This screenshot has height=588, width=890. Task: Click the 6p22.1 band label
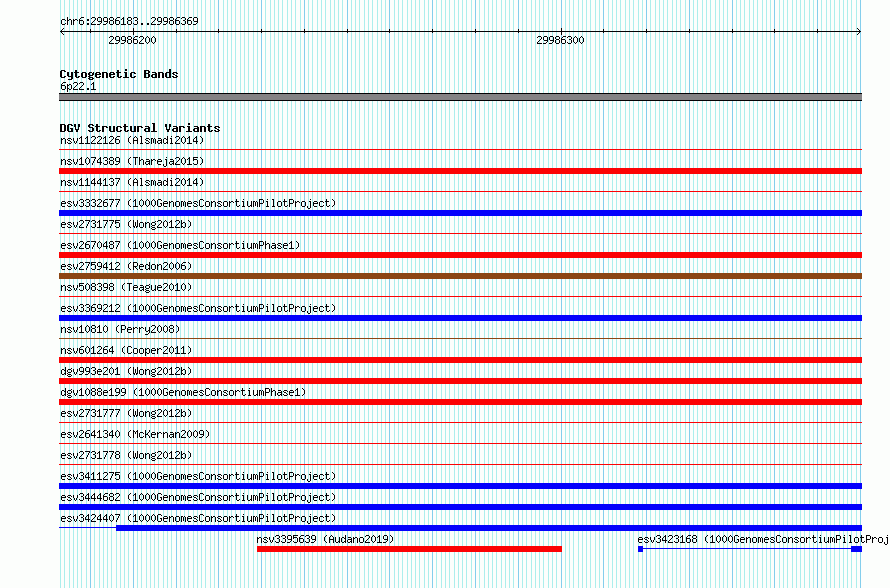coord(78,86)
